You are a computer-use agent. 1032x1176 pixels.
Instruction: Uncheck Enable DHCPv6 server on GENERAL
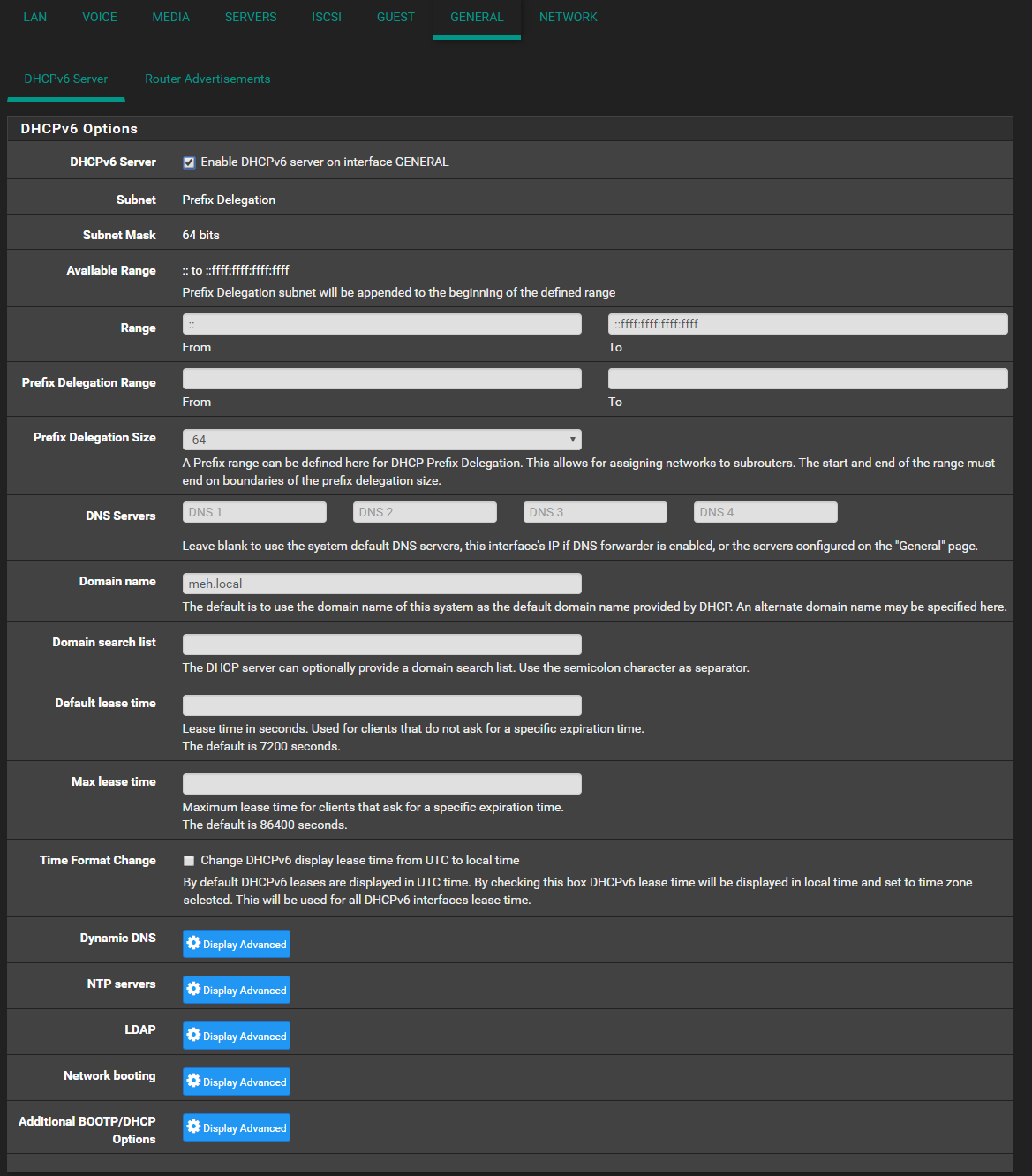189,162
